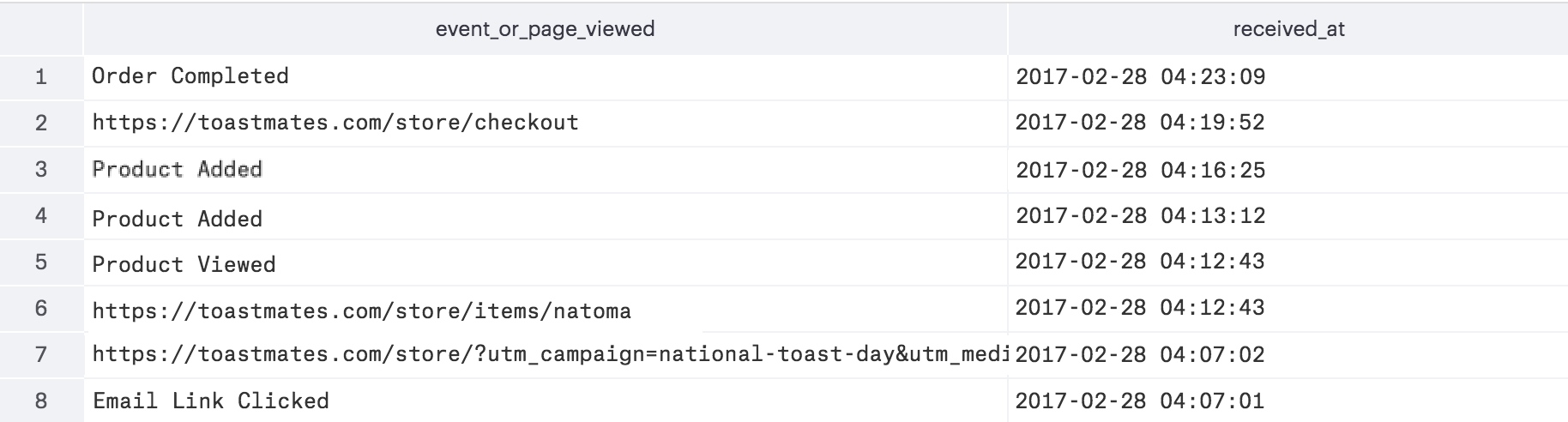Select the 04:07:01 timestamp cell
The width and height of the screenshot is (1568, 422).
click(x=1140, y=401)
